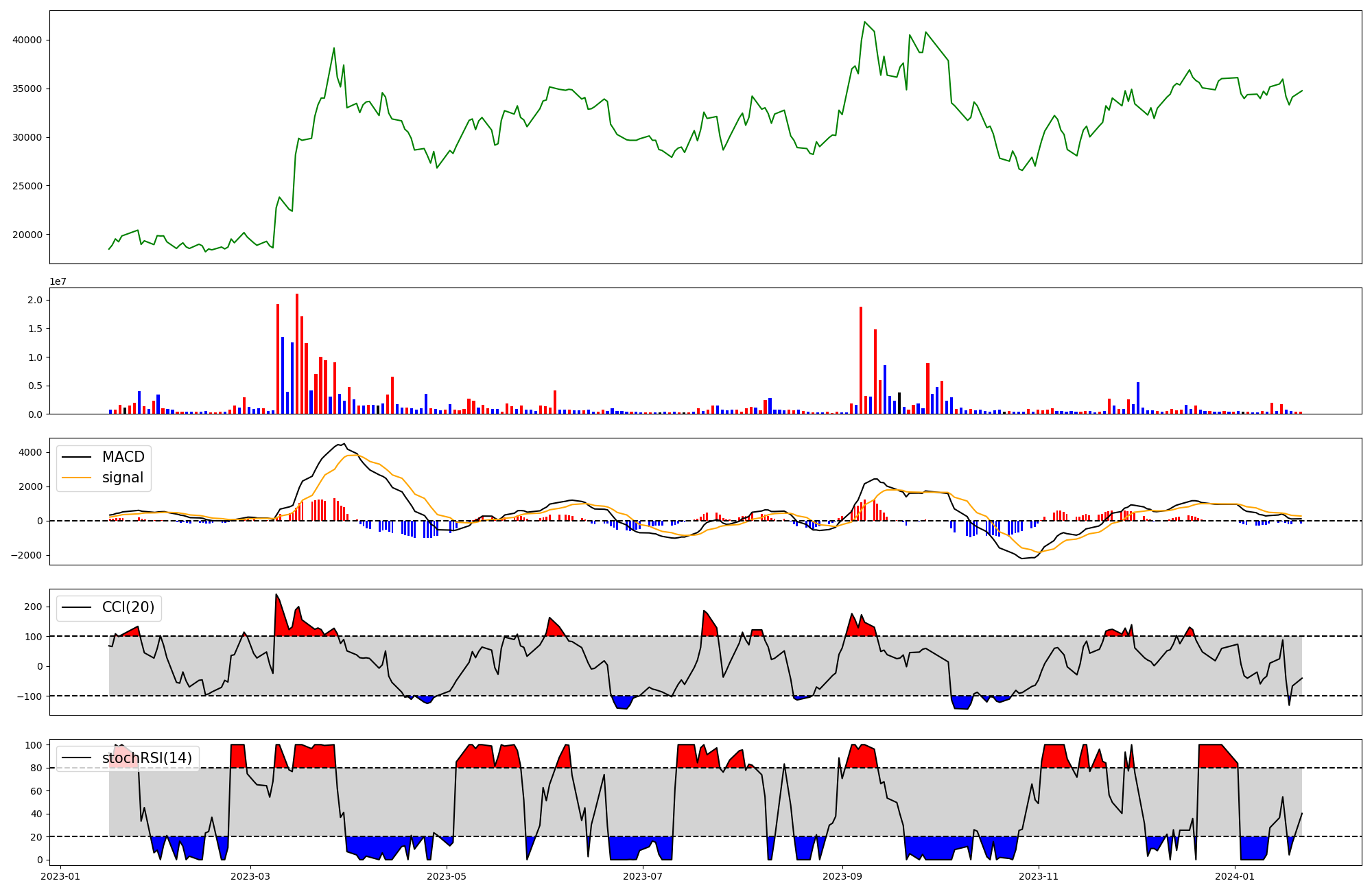The height and width of the screenshot is (892, 1372).
Task: Click the 2000 MACD axis label
Action: 30,486
